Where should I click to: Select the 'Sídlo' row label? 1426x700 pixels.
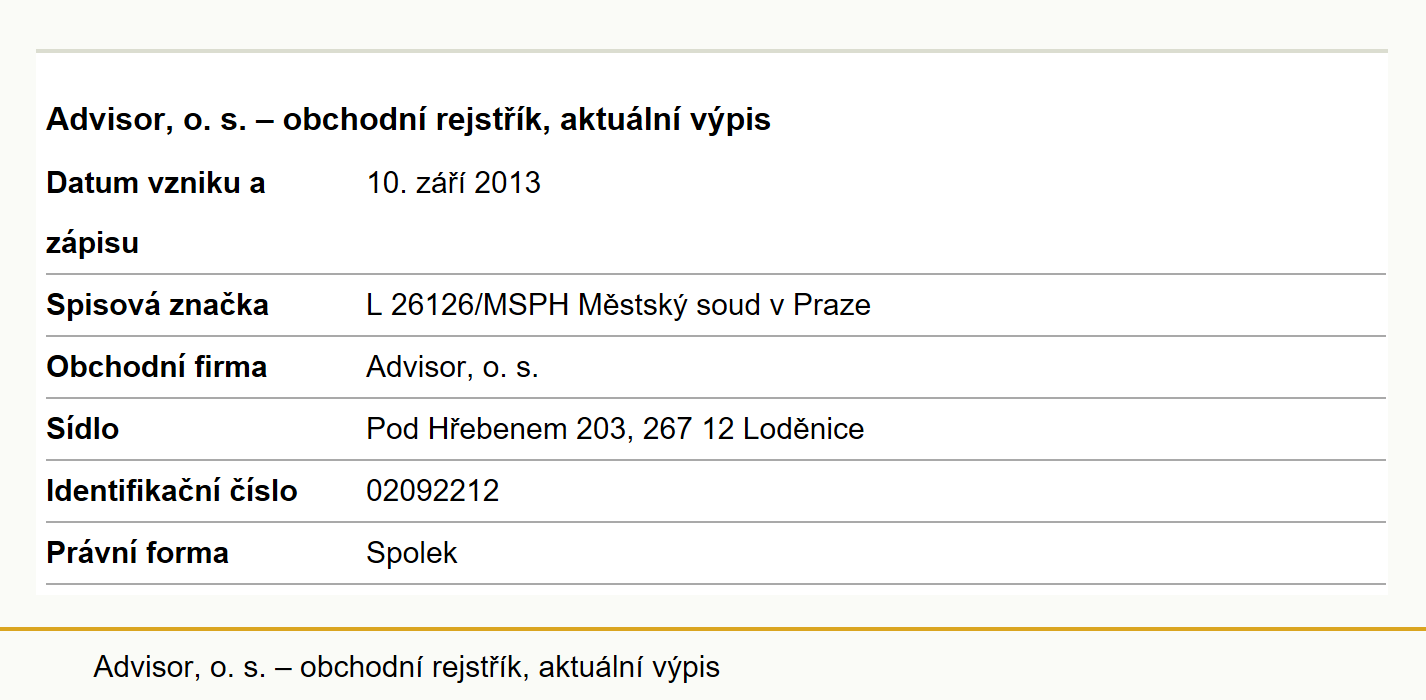click(82, 429)
